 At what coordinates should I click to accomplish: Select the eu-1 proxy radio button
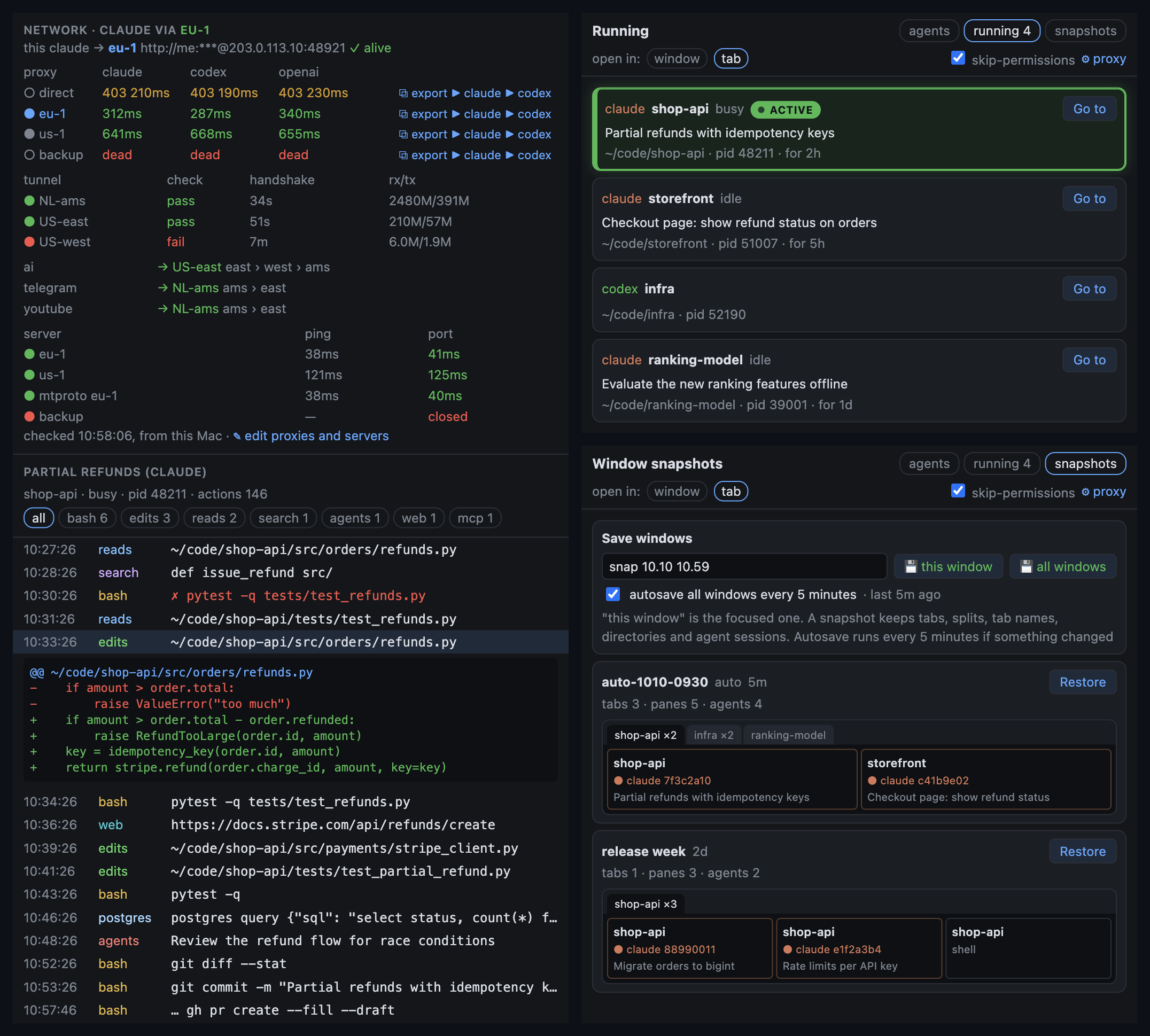pos(29,113)
